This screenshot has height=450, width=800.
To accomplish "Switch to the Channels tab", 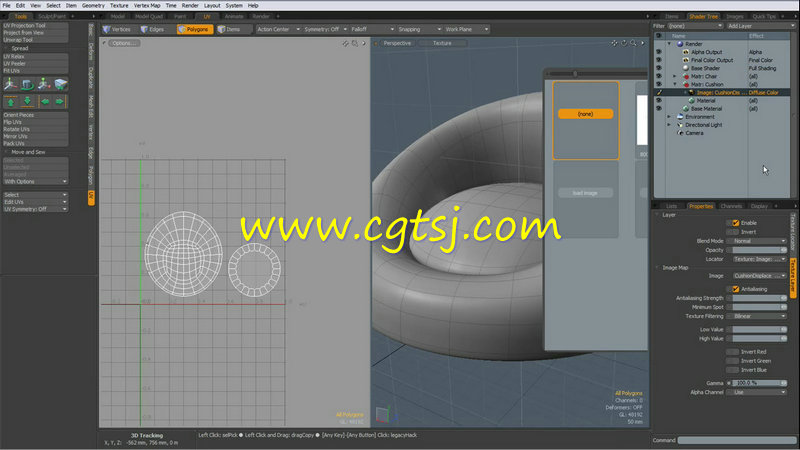I will pyautogui.click(x=731, y=206).
